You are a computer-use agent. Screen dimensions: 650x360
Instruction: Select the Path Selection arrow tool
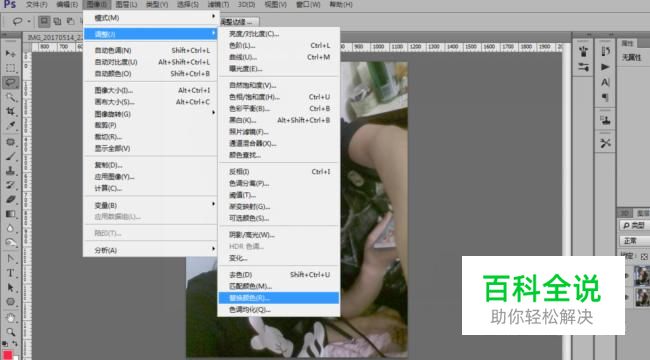[10, 287]
